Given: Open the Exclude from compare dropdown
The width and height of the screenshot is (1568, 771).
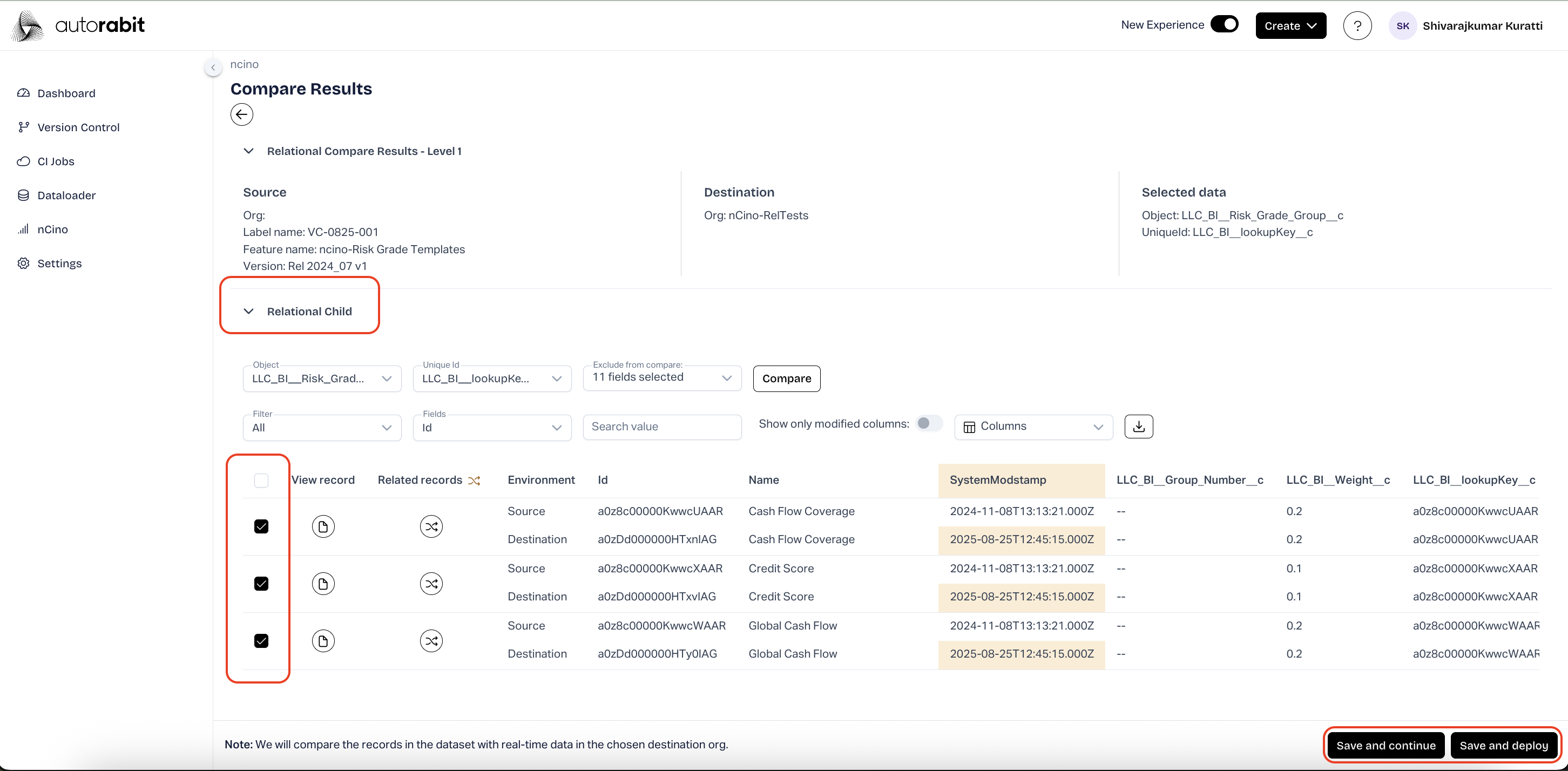Looking at the screenshot, I should pos(661,377).
